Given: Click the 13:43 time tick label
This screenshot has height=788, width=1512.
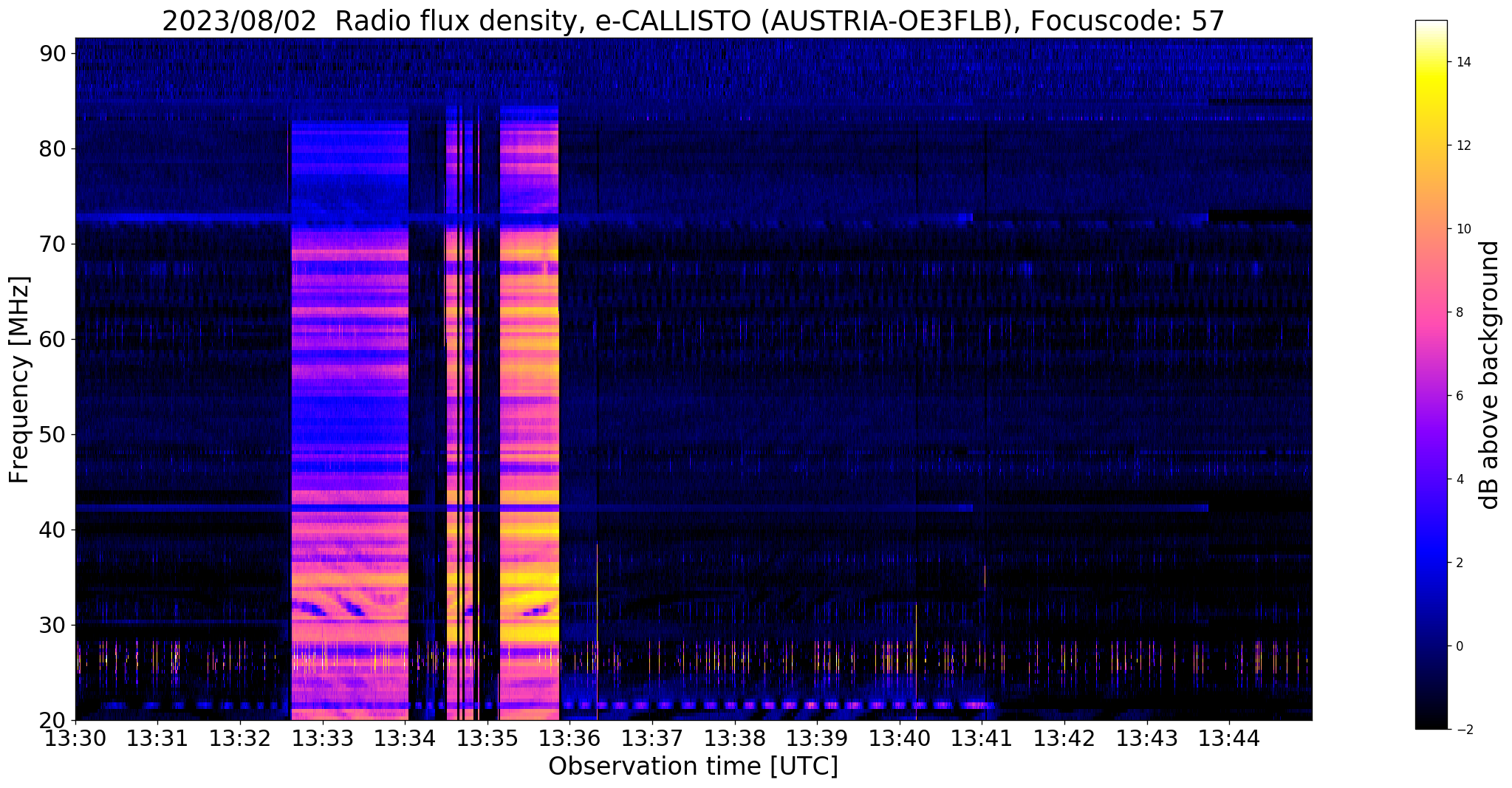Looking at the screenshot, I should pos(1147,739).
